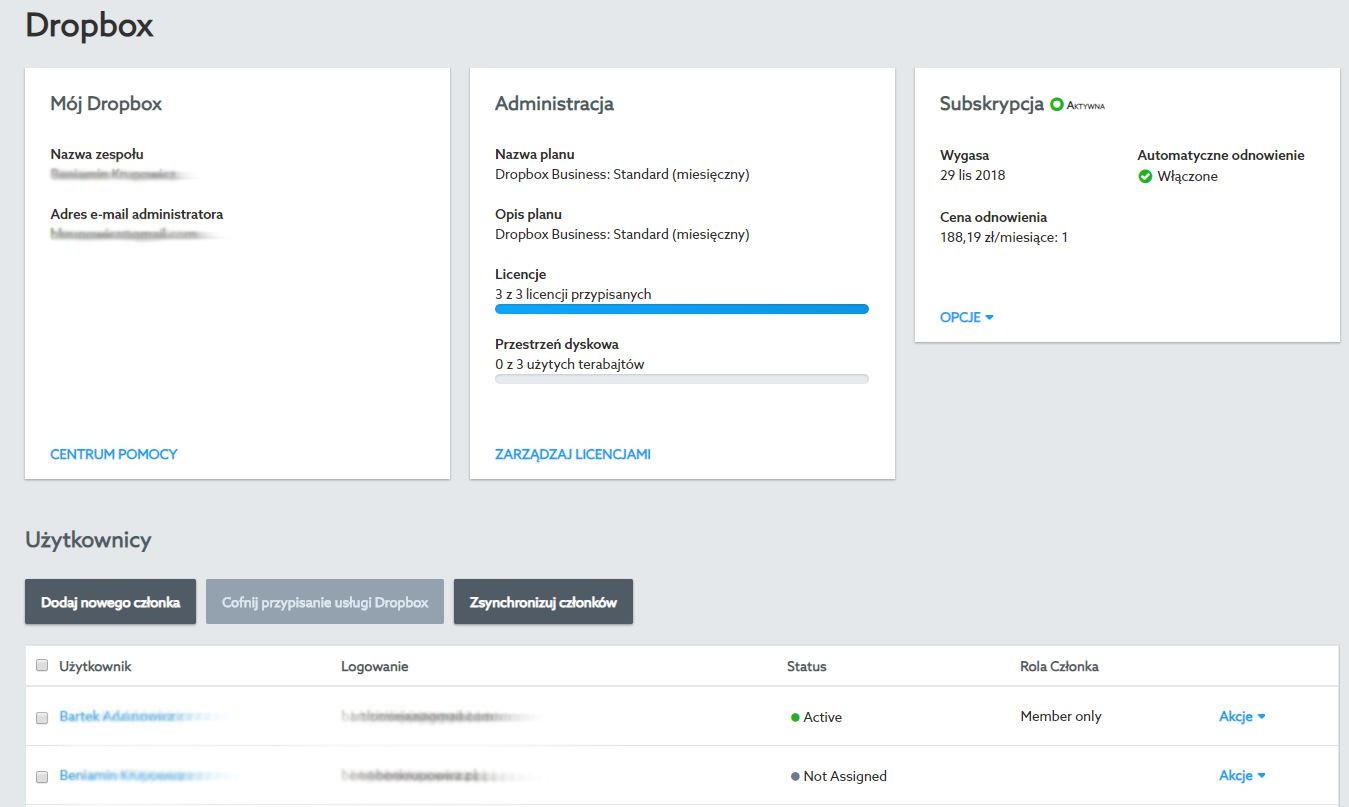The image size is (1349, 807).
Task: Open Akcje dropdown in the Active row
Action: (1242, 716)
